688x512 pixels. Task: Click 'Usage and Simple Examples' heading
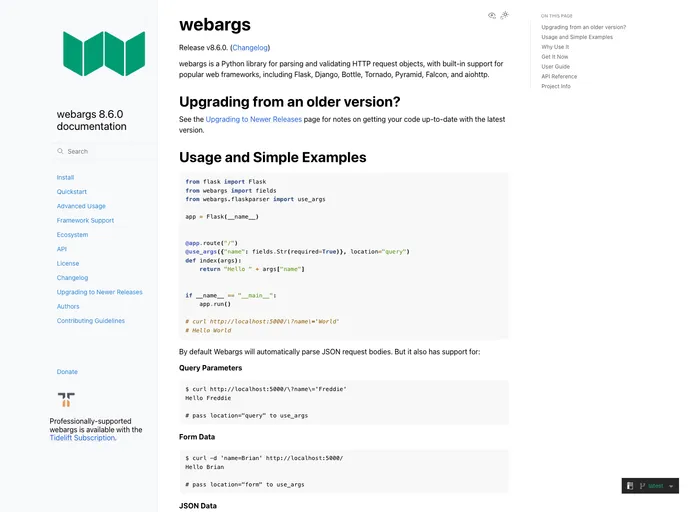click(x=272, y=158)
